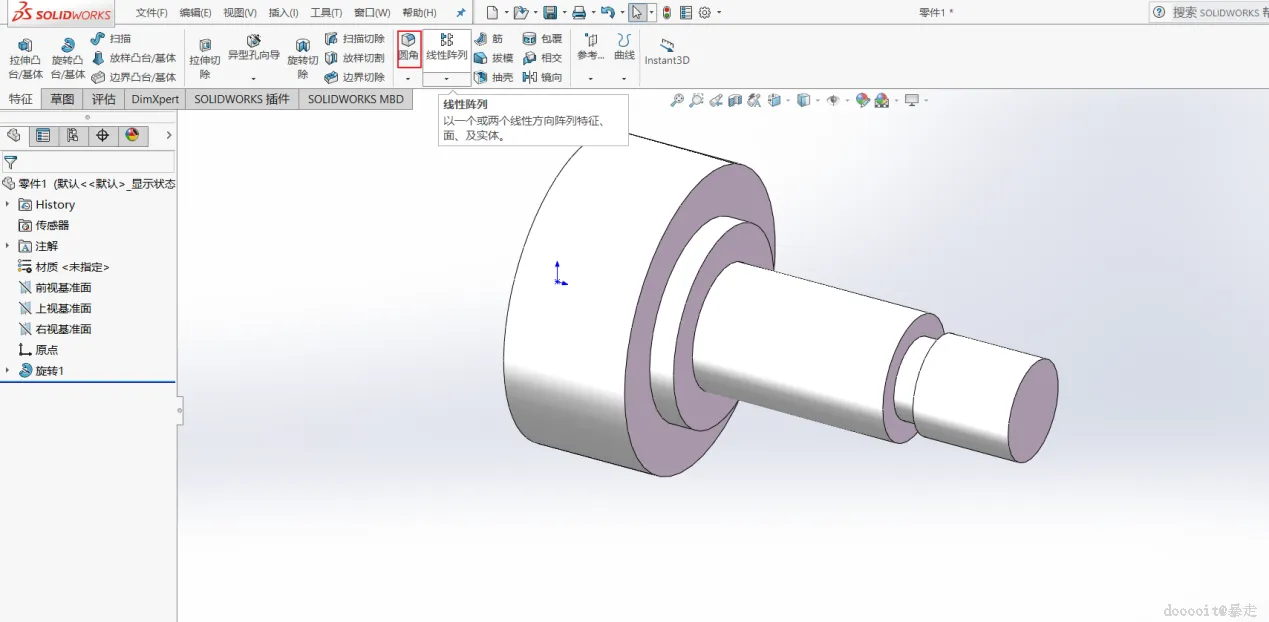Screen dimensions: 1269x622
Task: Open the 工具(T) menu
Action: [x=326, y=13]
